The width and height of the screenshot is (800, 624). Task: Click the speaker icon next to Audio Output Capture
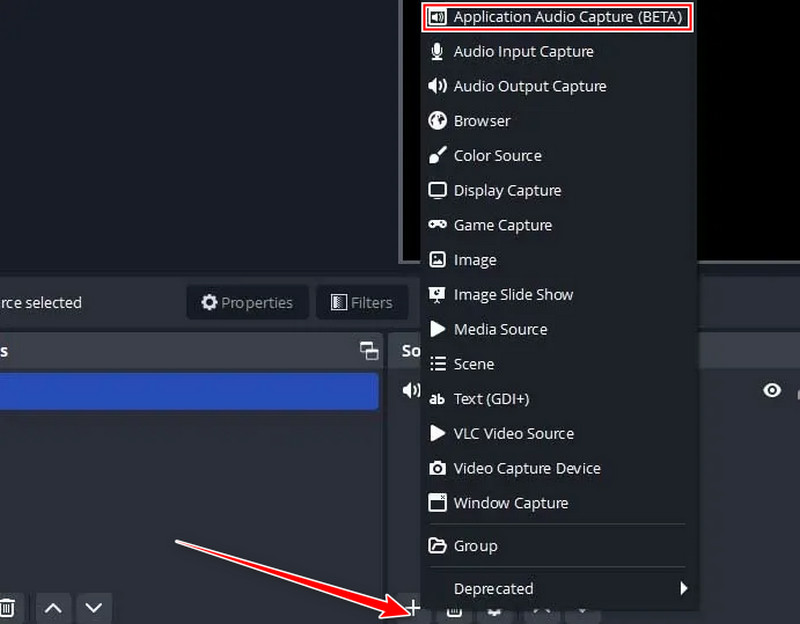pos(437,86)
